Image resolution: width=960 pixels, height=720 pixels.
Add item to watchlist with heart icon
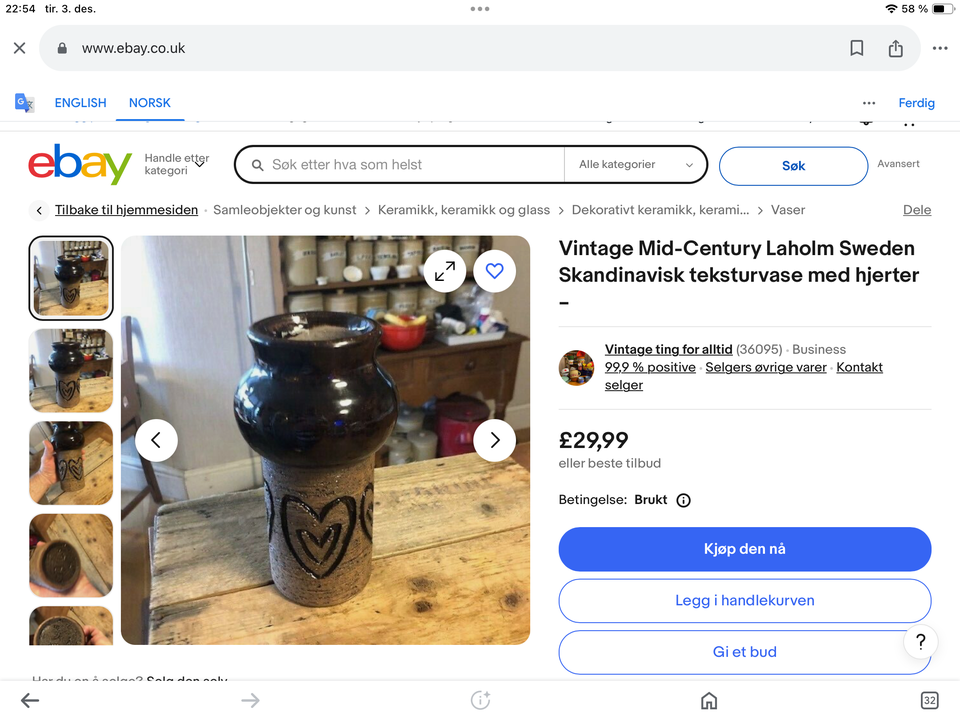pos(494,271)
